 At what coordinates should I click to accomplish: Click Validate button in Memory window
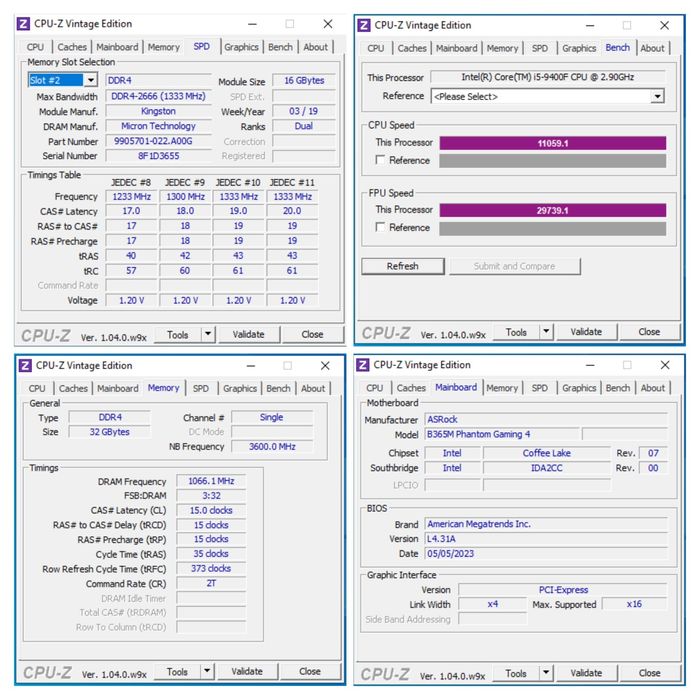(x=247, y=671)
